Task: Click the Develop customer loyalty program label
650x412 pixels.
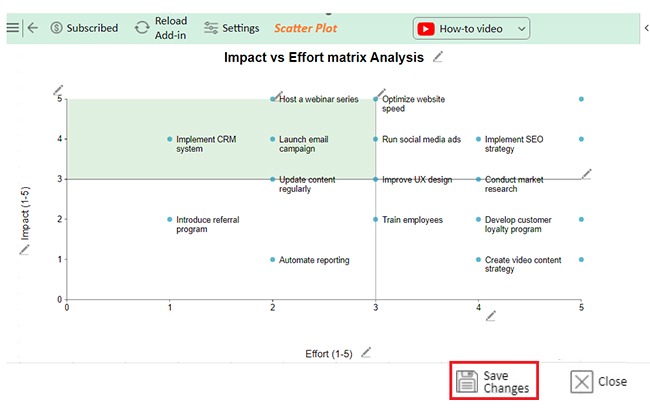Action: (x=518, y=224)
